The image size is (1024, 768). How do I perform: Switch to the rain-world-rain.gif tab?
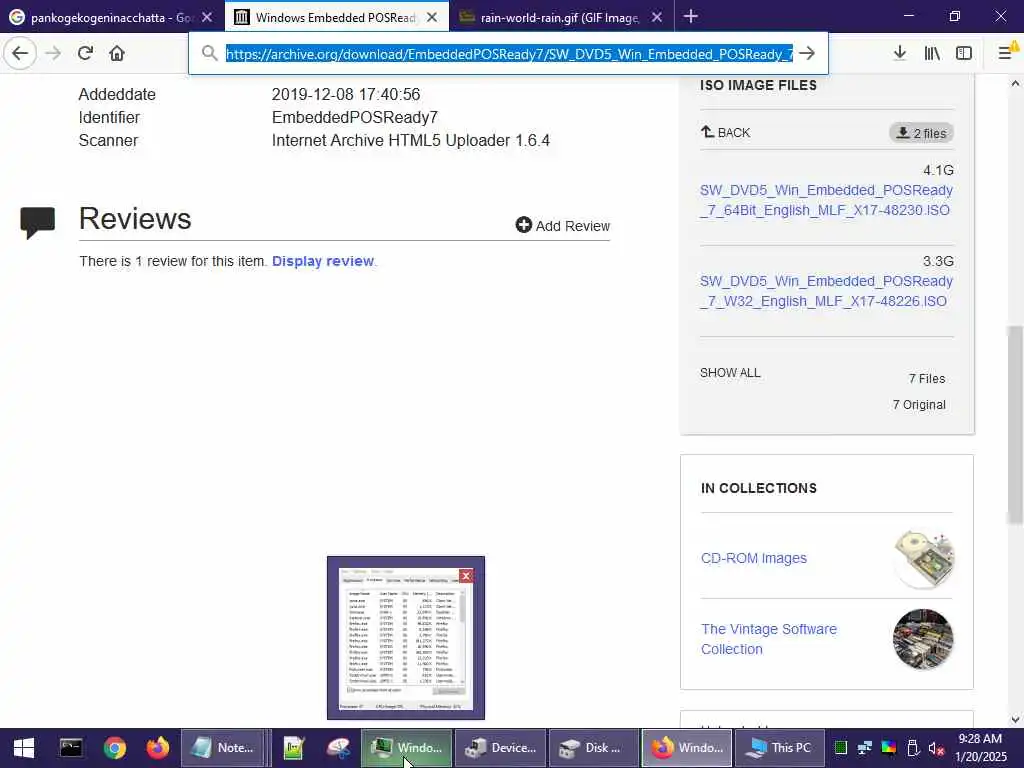(x=561, y=17)
